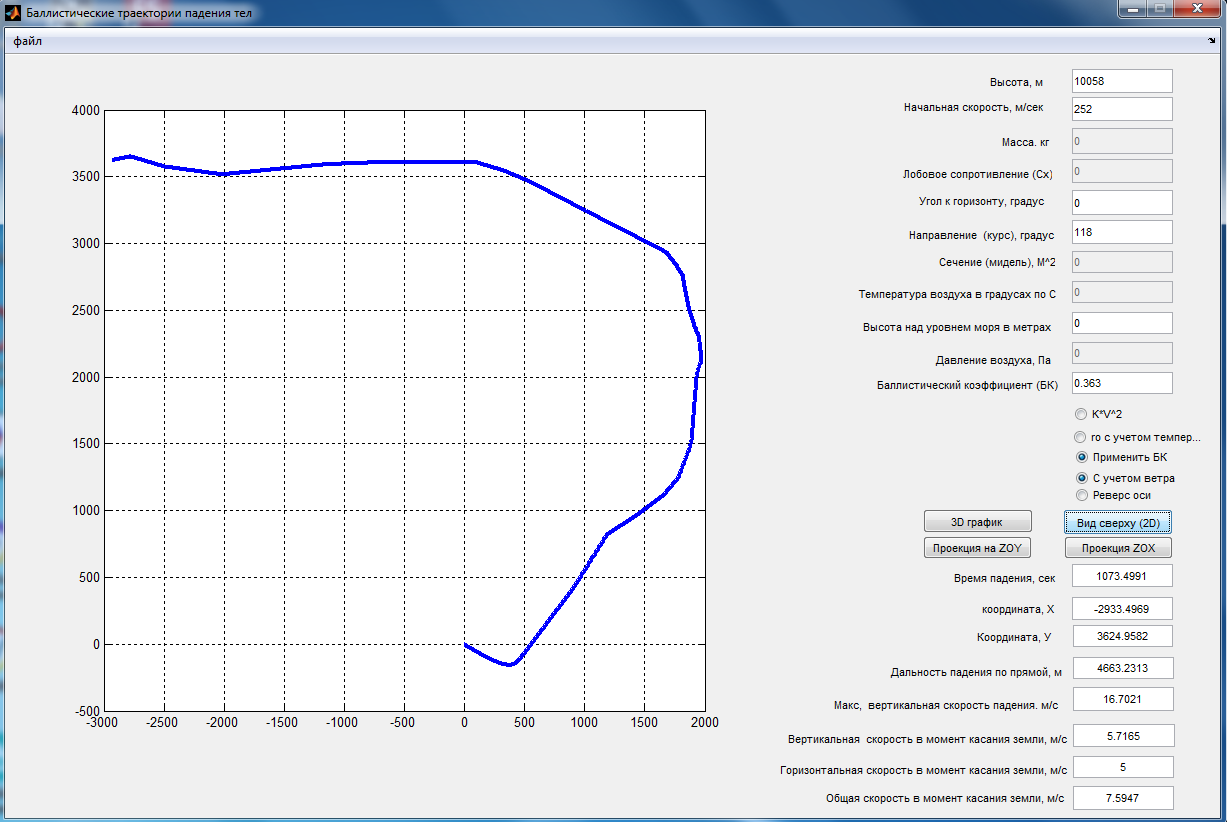Viewport: 1227px width, 822px height.
Task: Click the x-axis tick label -3000
Action: (x=104, y=722)
